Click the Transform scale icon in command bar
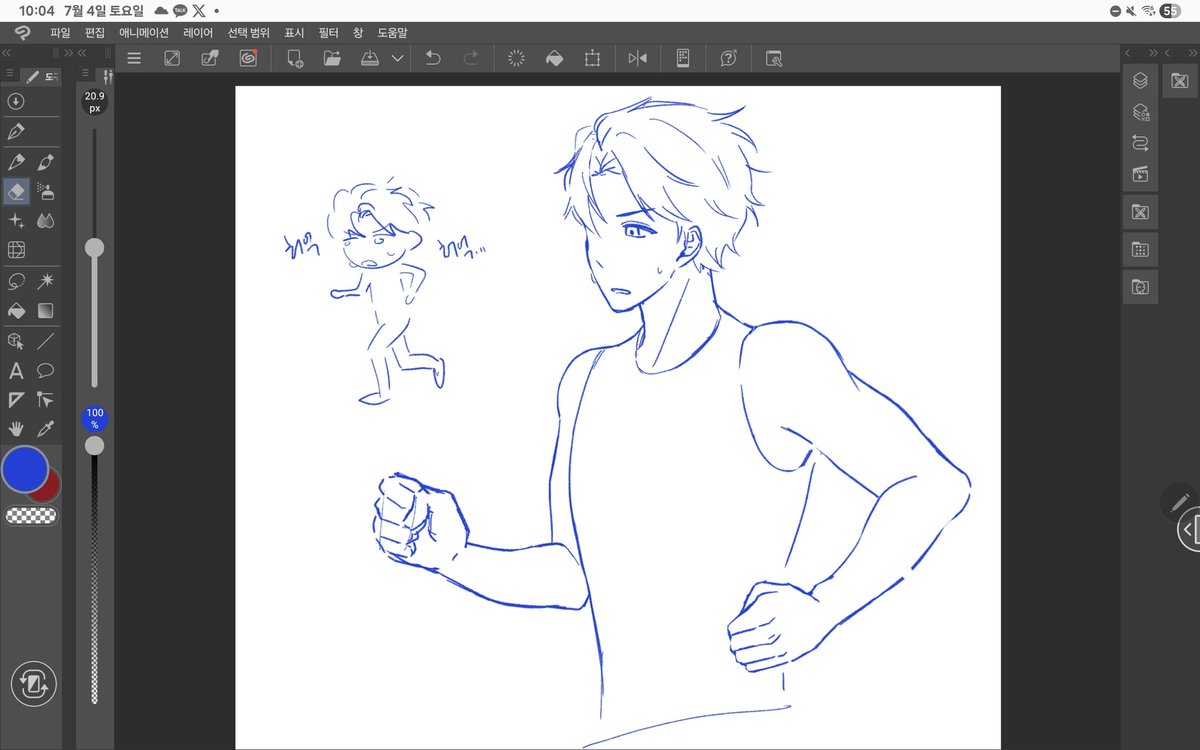 tap(592, 58)
